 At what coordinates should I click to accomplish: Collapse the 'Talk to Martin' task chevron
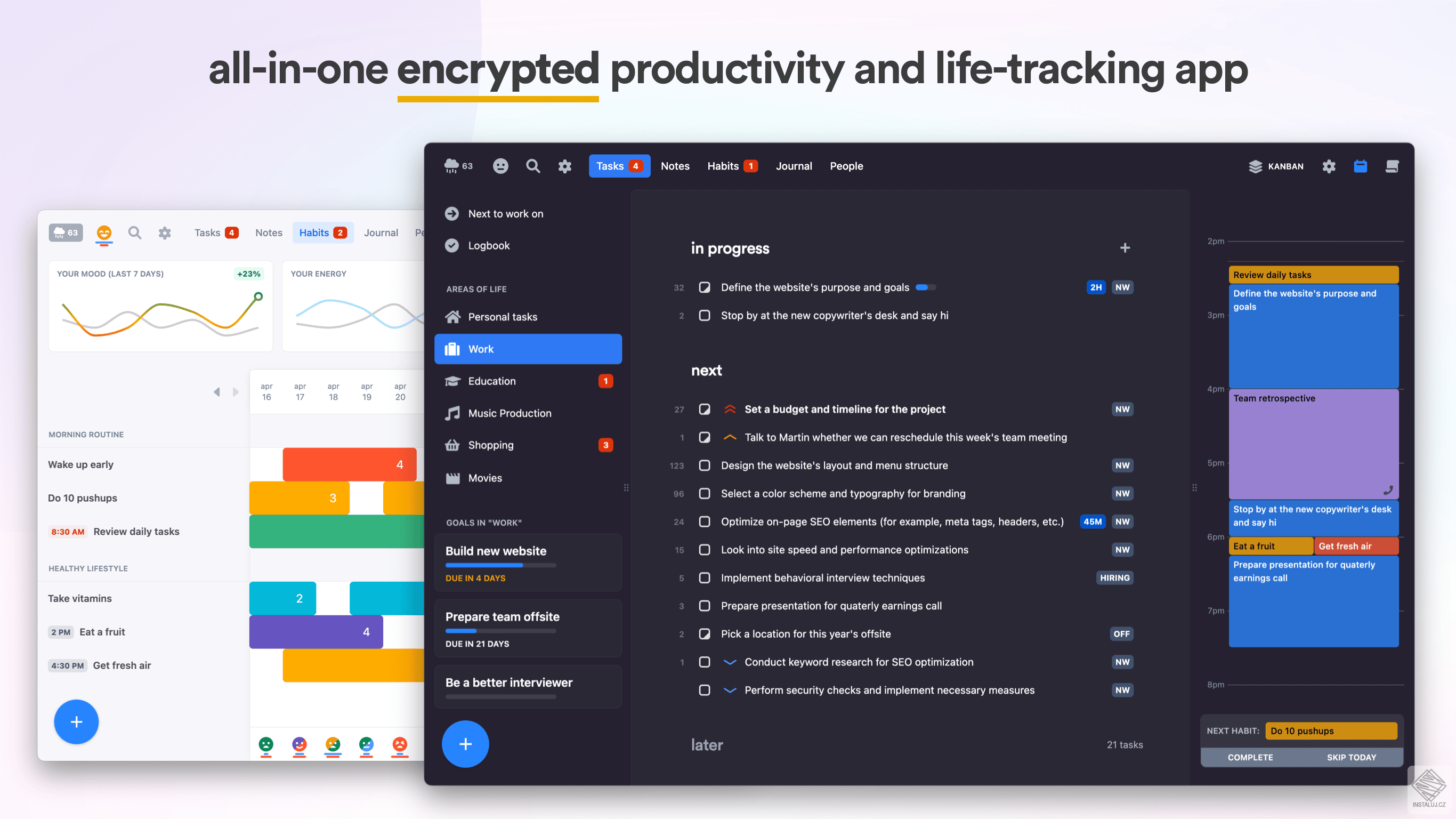(731, 437)
